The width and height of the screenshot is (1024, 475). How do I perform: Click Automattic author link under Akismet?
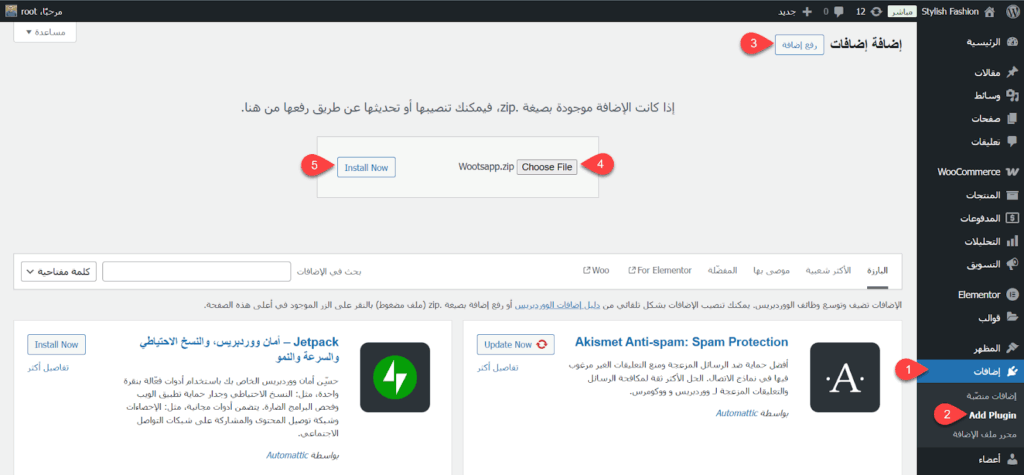tap(737, 414)
